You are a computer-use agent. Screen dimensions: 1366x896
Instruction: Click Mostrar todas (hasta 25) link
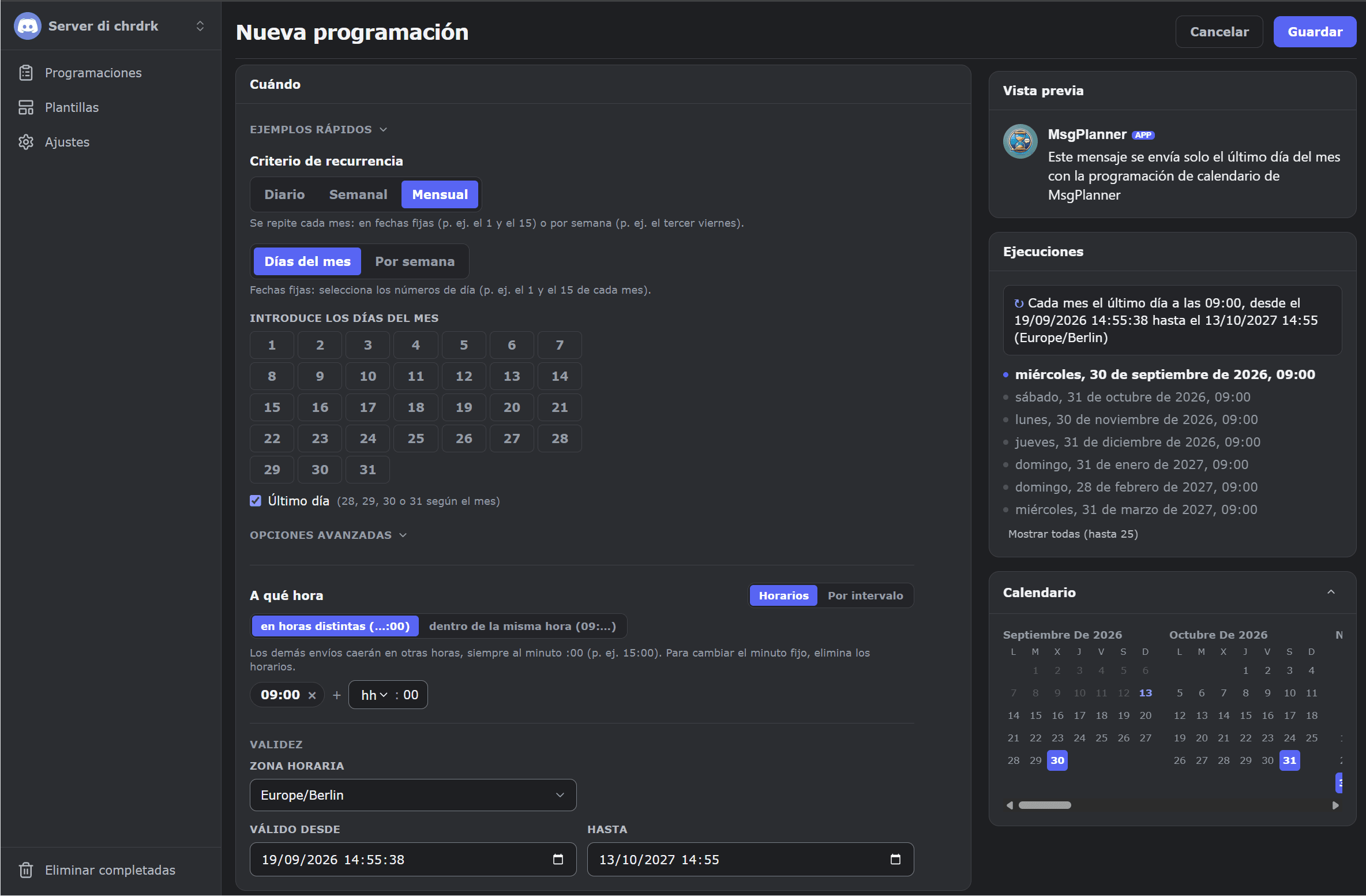click(x=1073, y=534)
